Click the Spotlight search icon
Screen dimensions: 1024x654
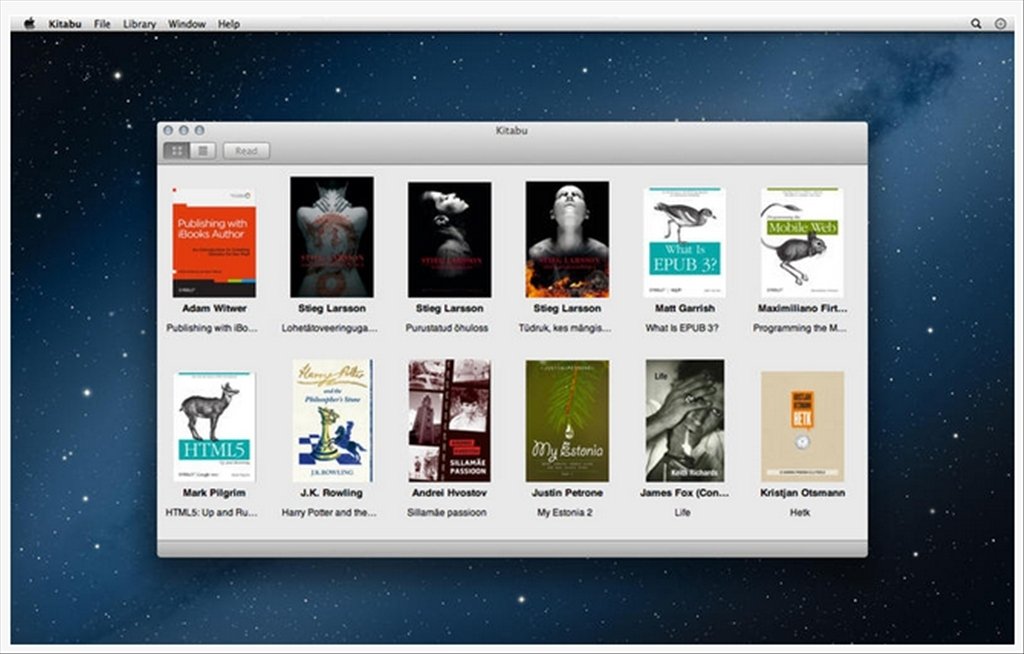point(976,24)
